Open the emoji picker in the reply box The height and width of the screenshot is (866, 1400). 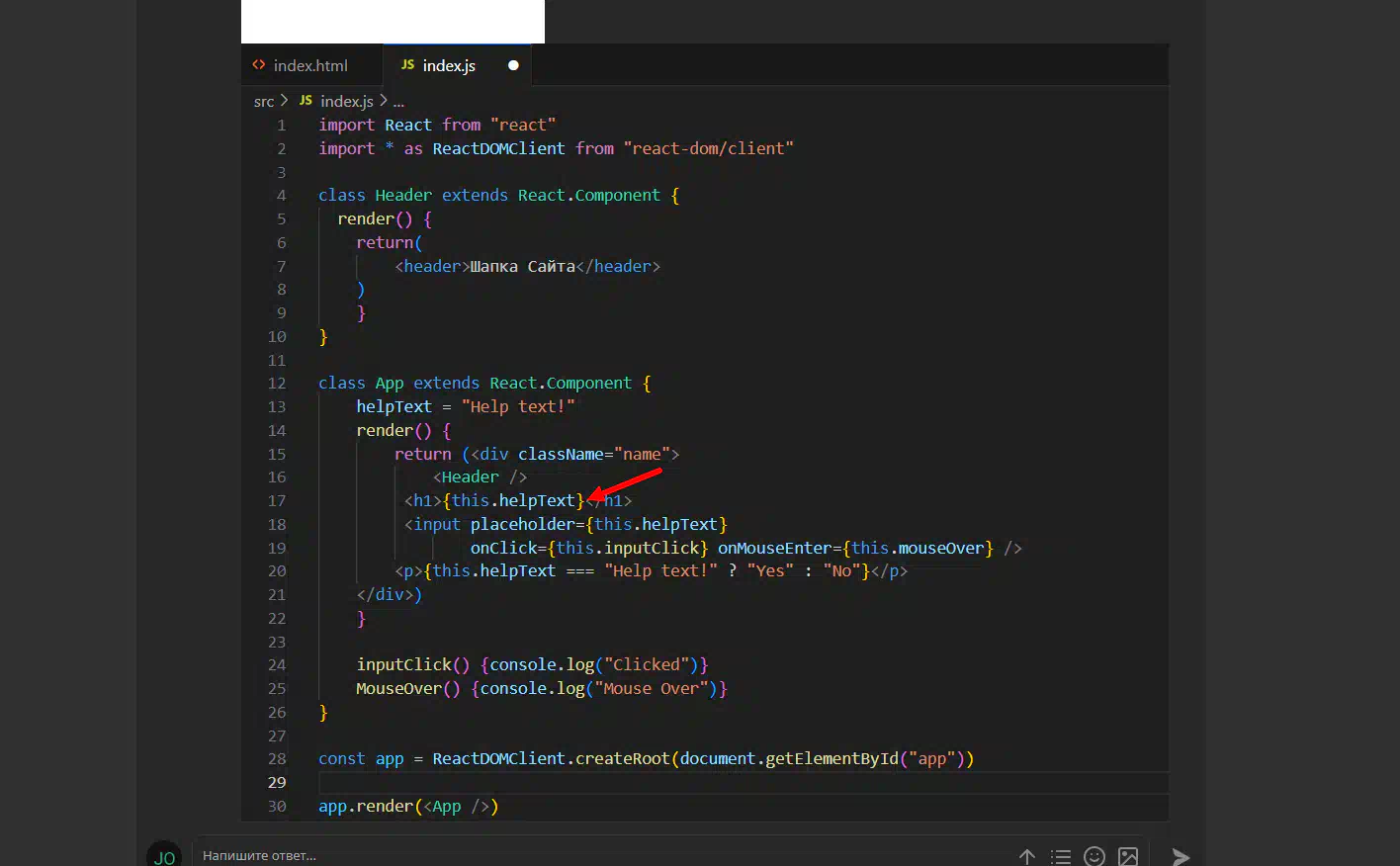tap(1094, 856)
